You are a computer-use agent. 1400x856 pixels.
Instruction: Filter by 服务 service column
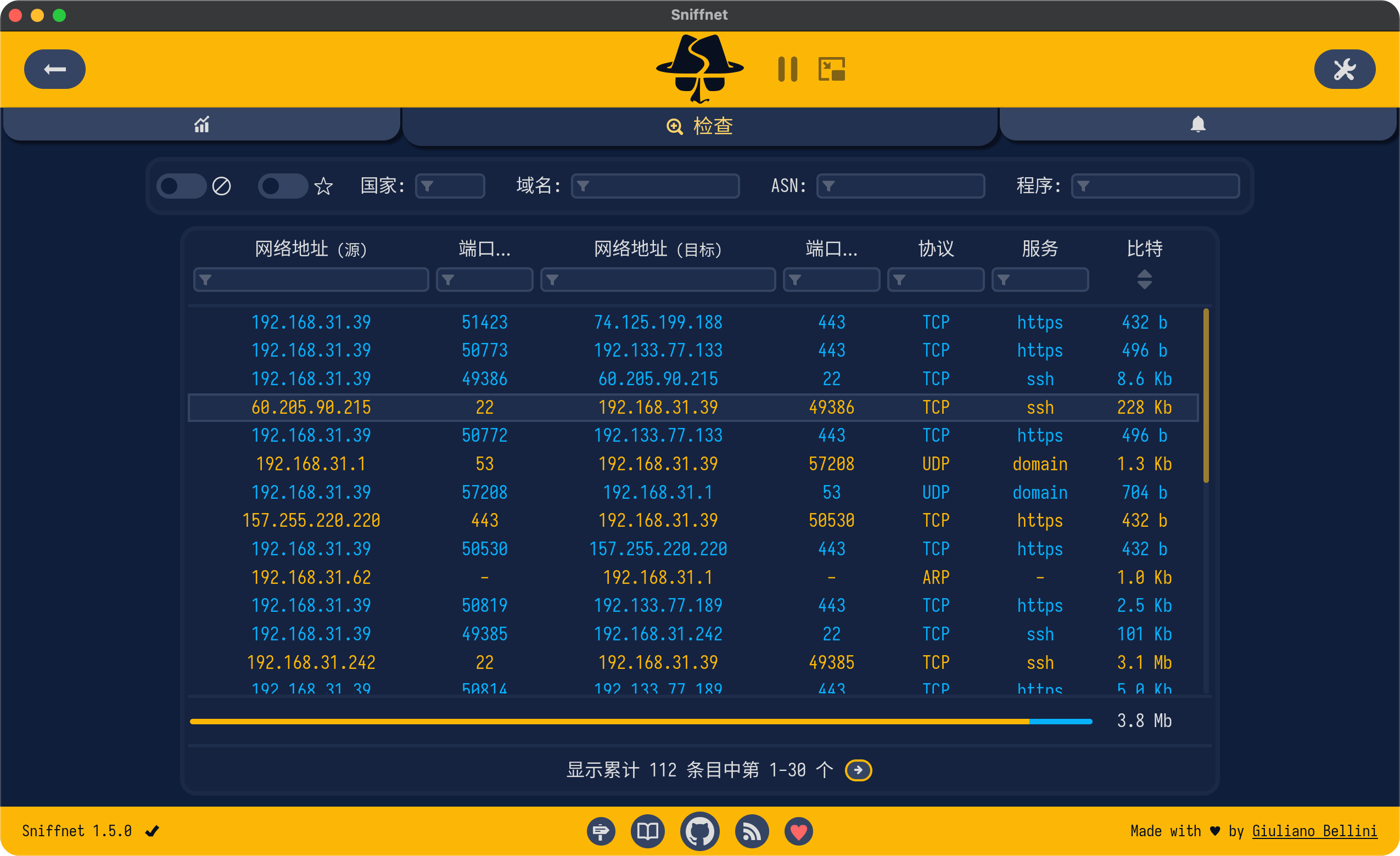(x=1040, y=279)
